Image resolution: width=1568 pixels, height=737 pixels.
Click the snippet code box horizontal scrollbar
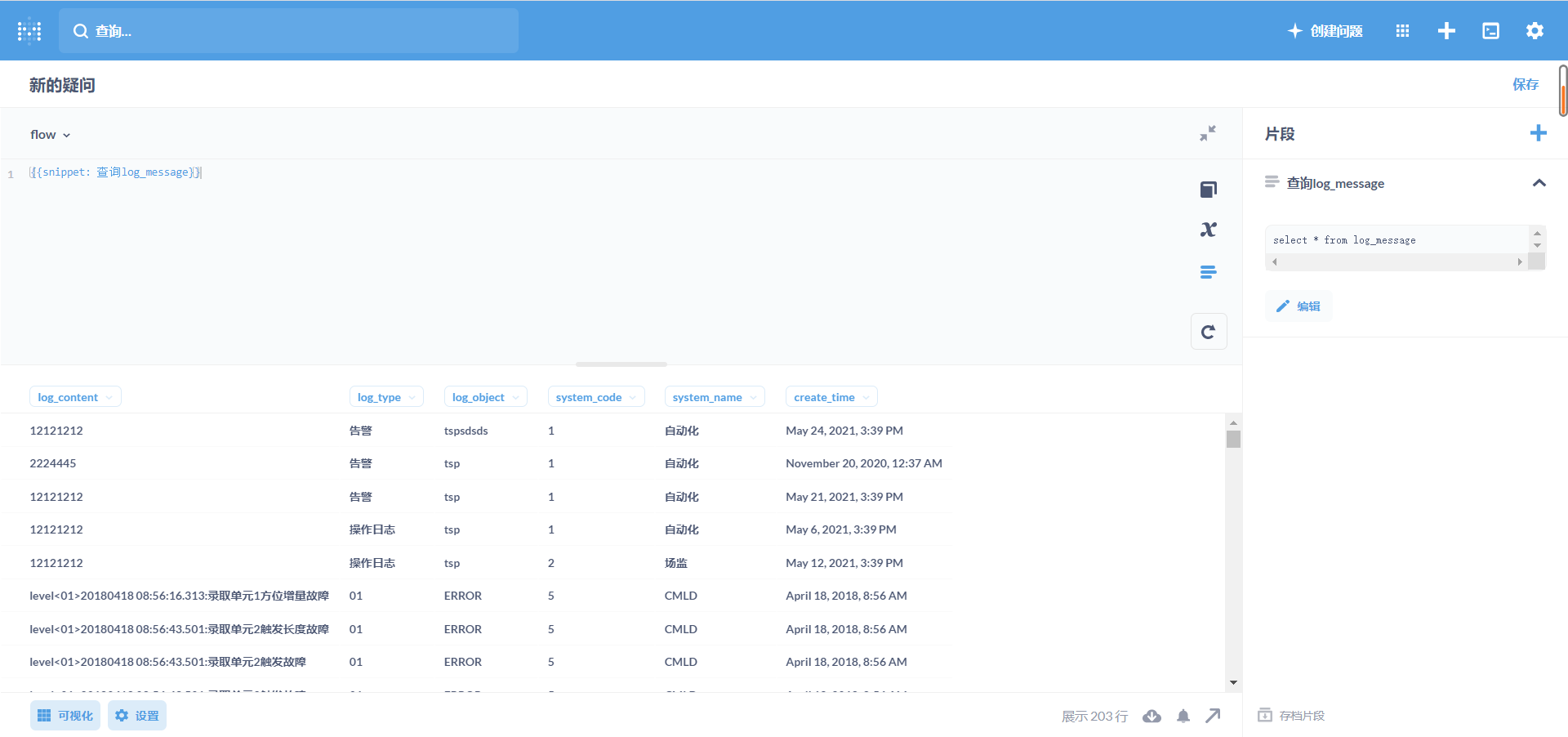point(1396,262)
